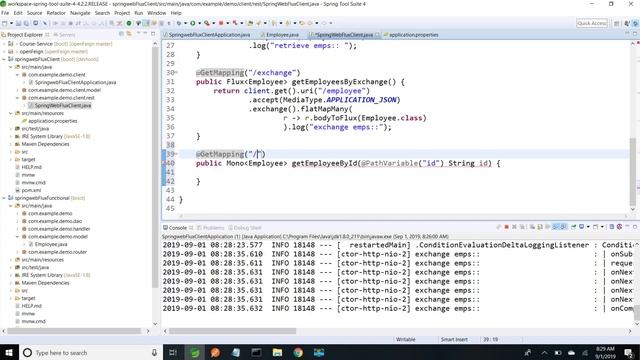Screen dimensions: 640x360
Task: Click the Save toolbar icon
Action: pyautogui.click(x=18, y=23)
